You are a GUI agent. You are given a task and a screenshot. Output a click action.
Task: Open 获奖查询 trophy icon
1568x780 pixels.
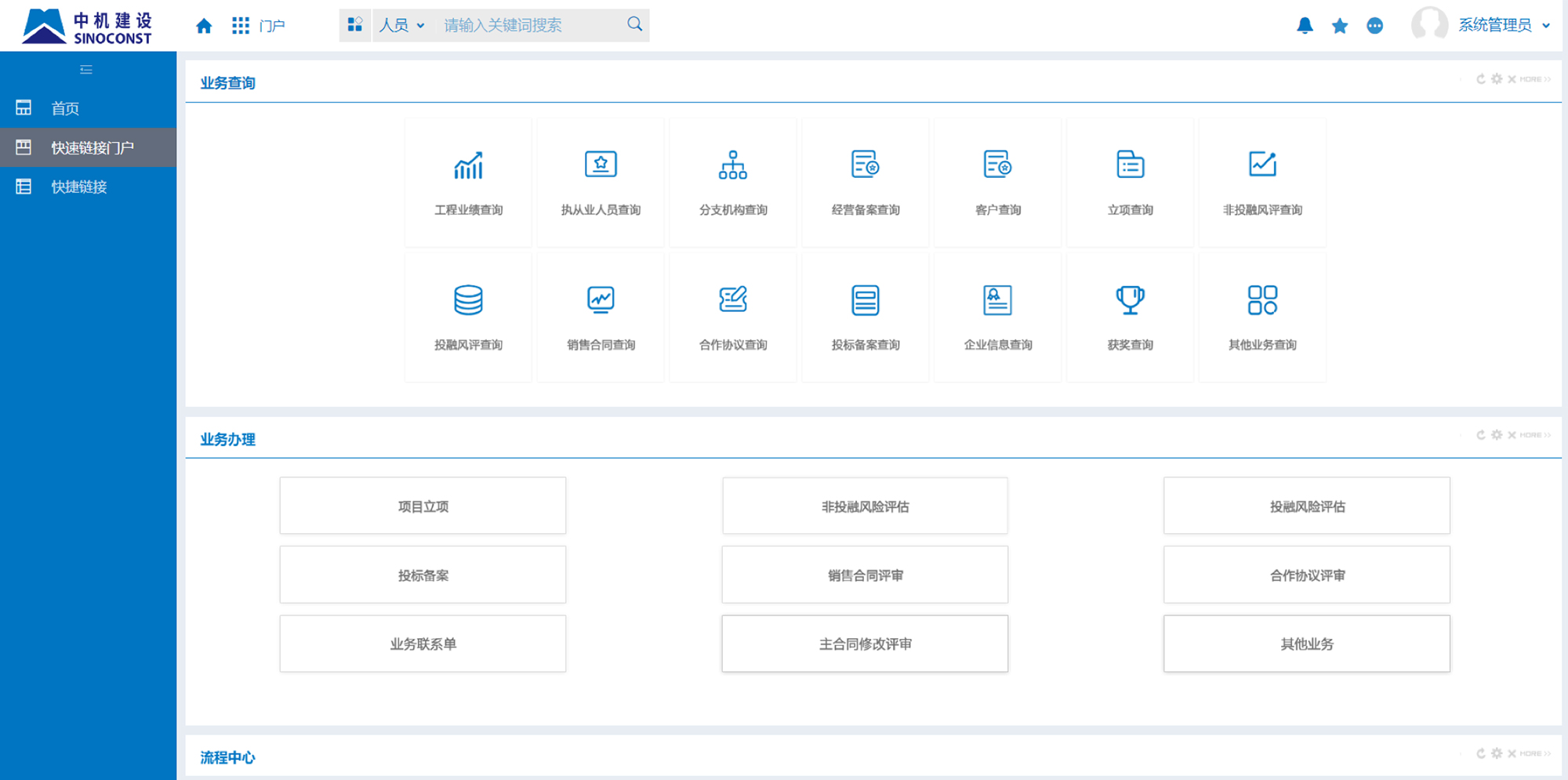point(1131,299)
